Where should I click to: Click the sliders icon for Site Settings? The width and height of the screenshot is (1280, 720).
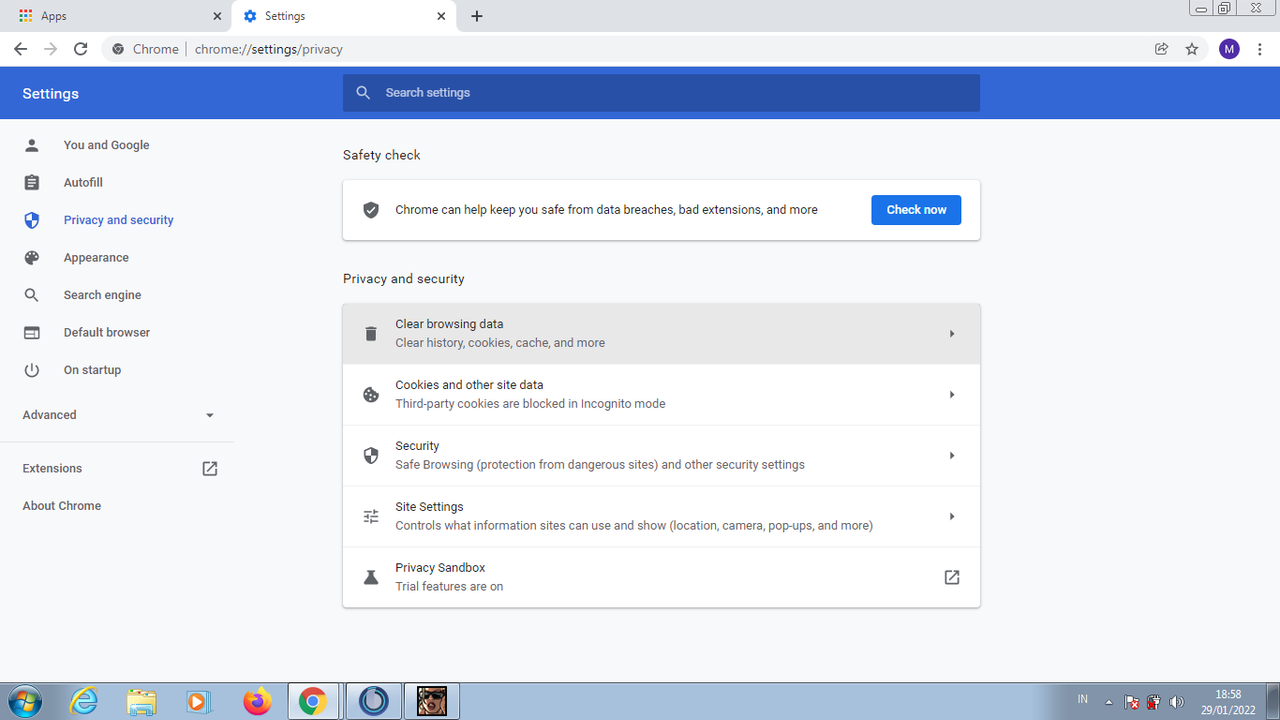click(371, 517)
